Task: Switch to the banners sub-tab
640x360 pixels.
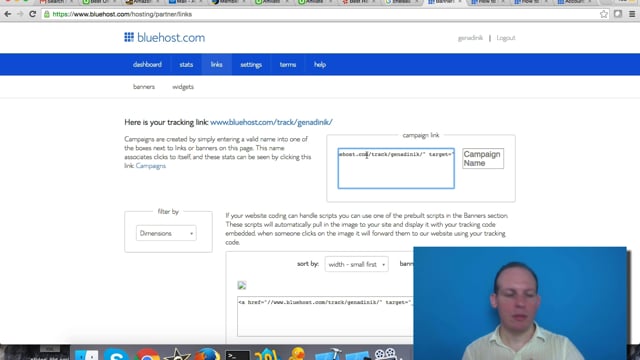Action: point(144,87)
